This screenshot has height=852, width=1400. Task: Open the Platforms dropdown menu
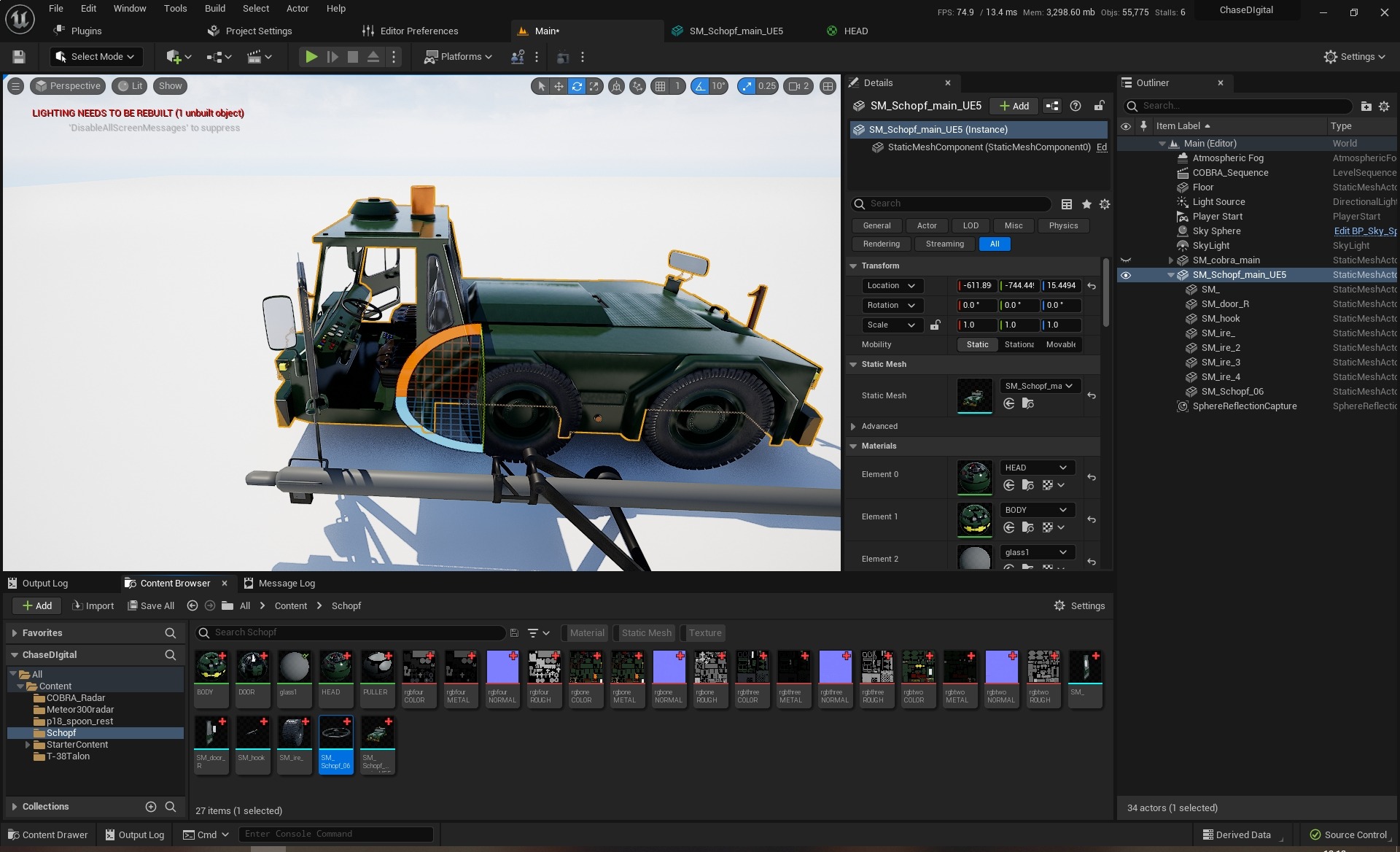click(458, 57)
